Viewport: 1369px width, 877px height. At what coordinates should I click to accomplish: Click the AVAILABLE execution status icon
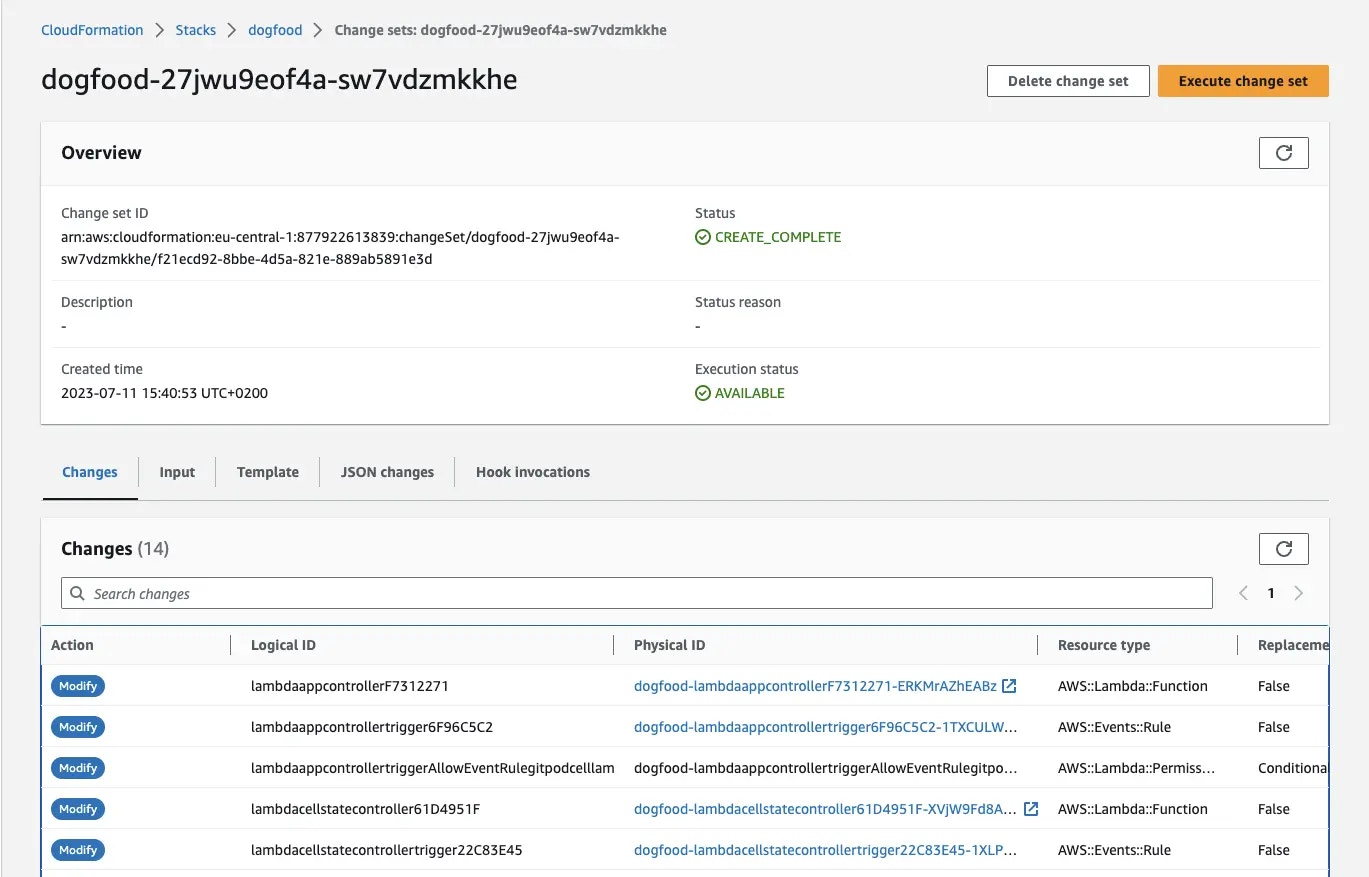(x=703, y=393)
